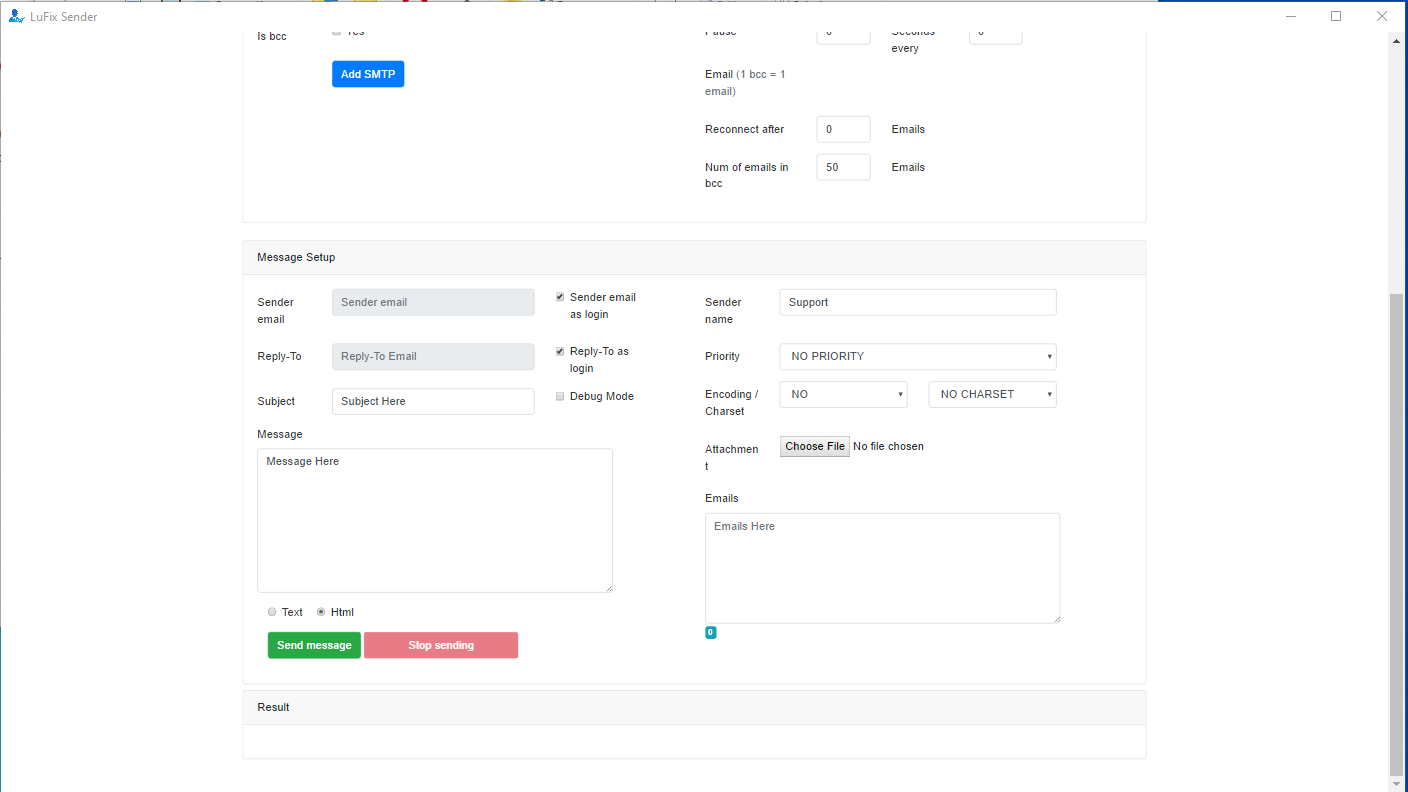This screenshot has height=792, width=1408.
Task: Click Choose File for the attachment
Action: click(815, 446)
